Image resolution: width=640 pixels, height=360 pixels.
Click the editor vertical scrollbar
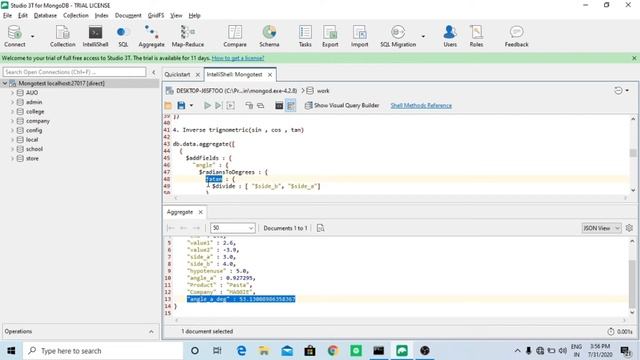633,154
